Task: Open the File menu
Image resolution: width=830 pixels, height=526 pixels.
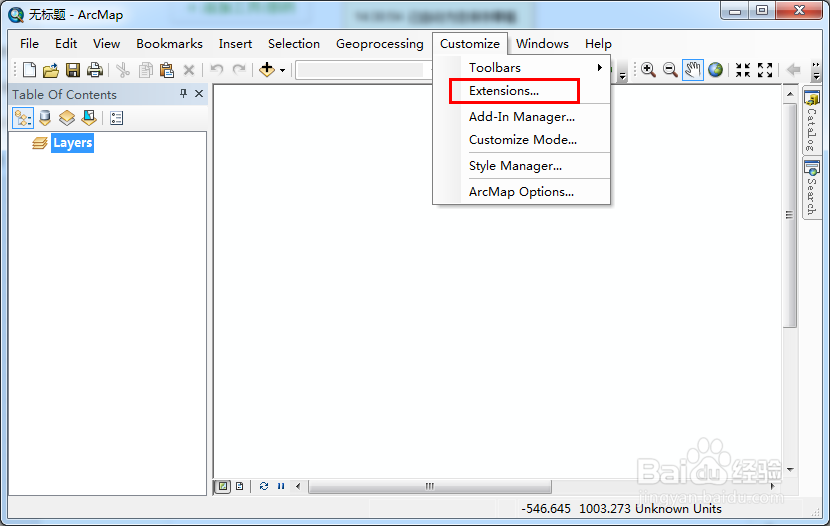Action: pos(29,44)
